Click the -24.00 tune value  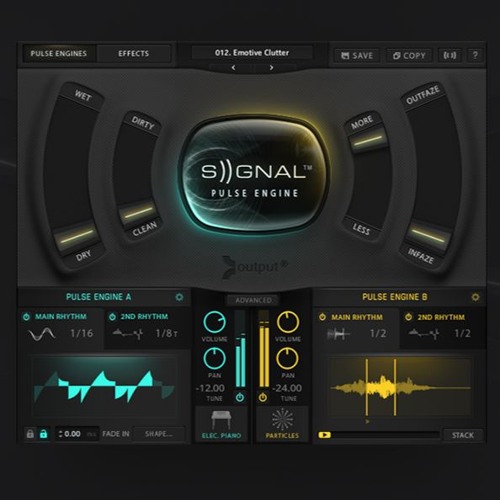(x=287, y=388)
